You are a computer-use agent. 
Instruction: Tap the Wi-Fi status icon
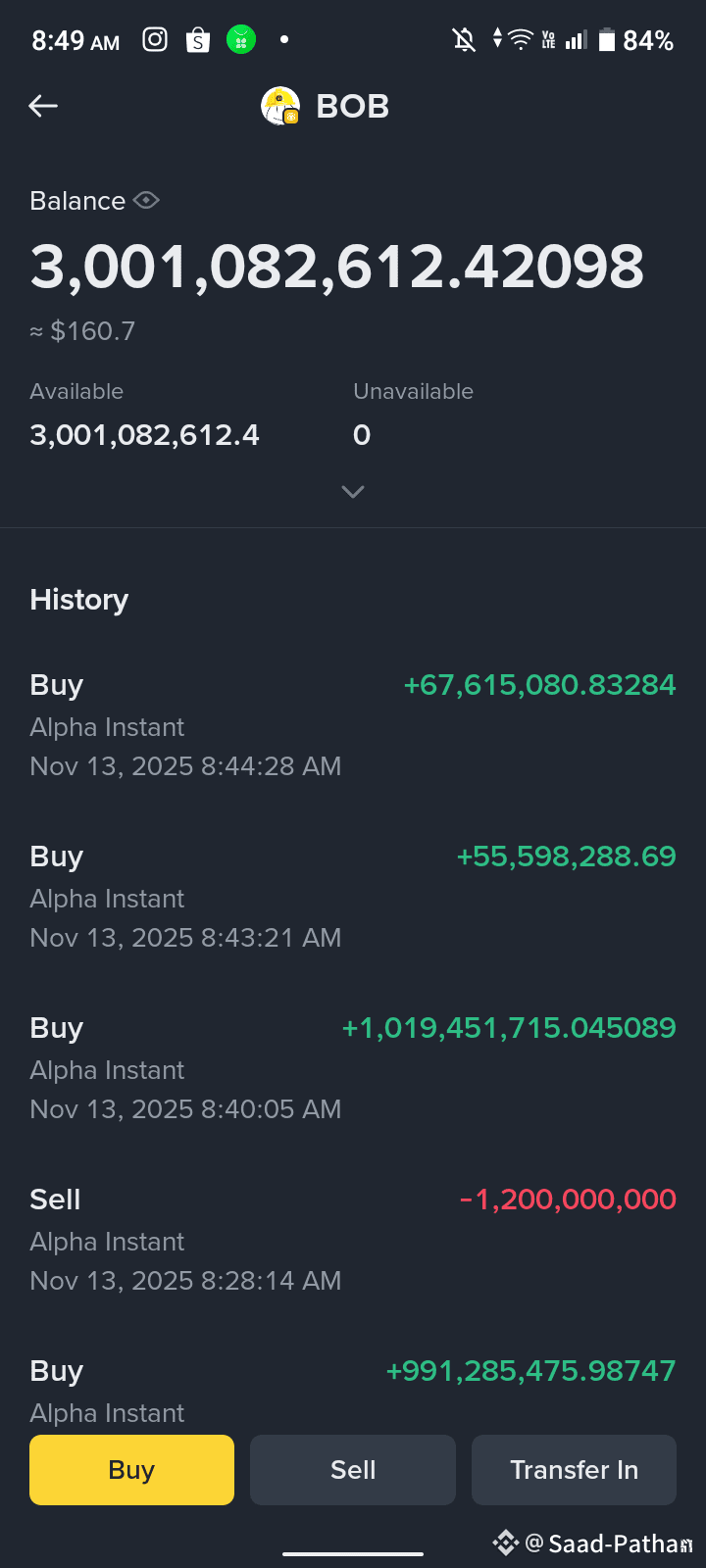521,39
